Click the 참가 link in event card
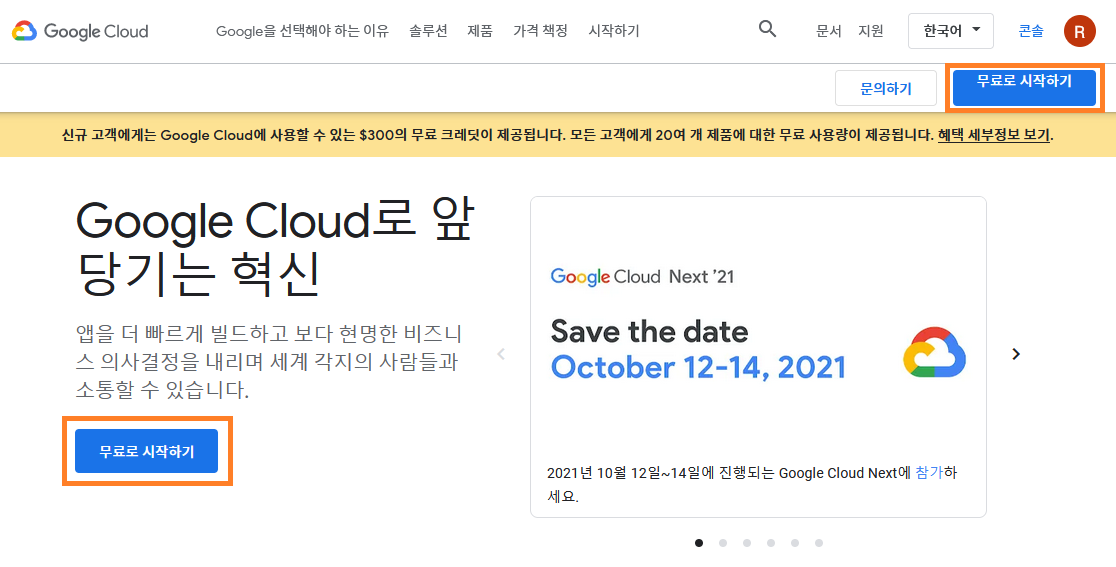The height and width of the screenshot is (567, 1116). 929,473
